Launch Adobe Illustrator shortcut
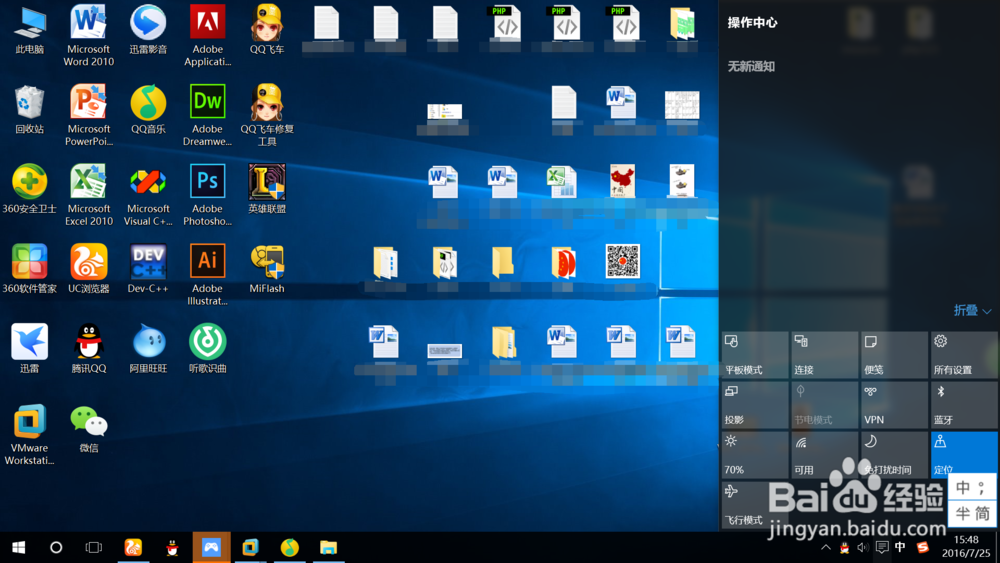The width and height of the screenshot is (1000, 563). click(x=207, y=275)
